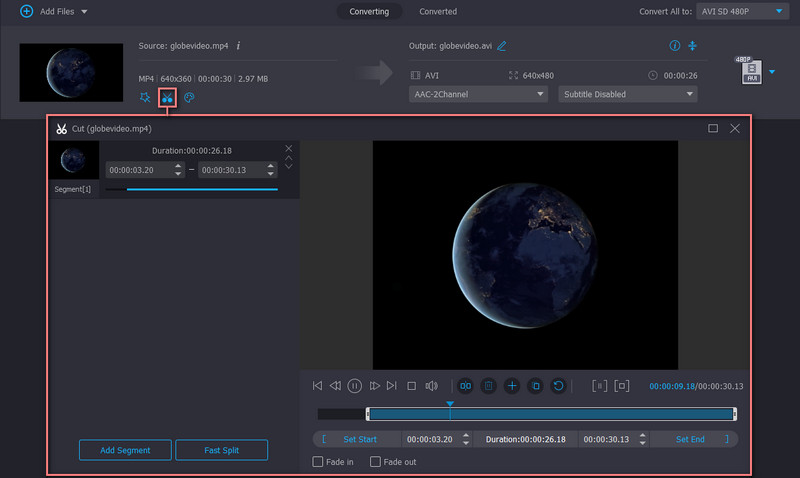Delete the selected segment with trash icon
The image size is (800, 478).
(x=488, y=385)
